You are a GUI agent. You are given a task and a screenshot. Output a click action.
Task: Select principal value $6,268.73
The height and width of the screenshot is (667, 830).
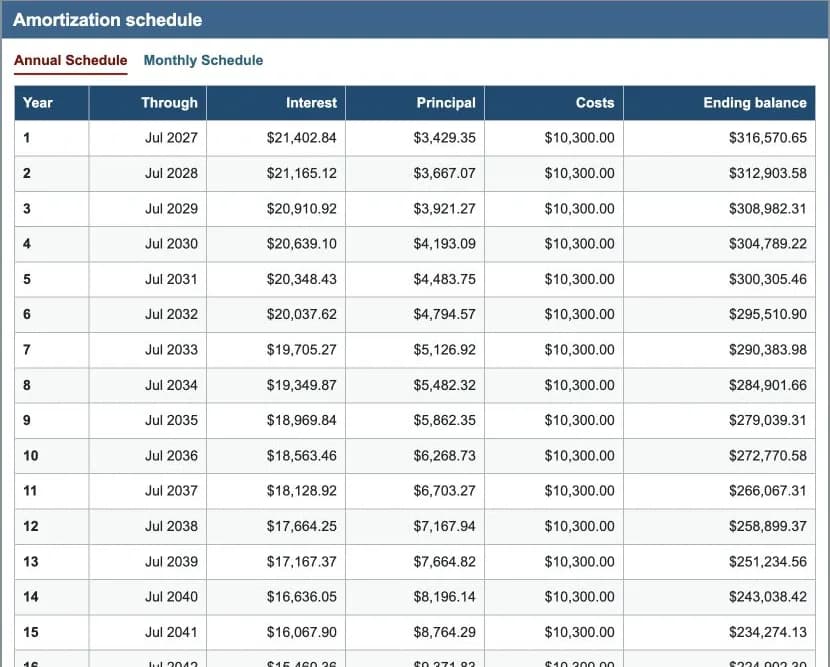[x=445, y=456]
